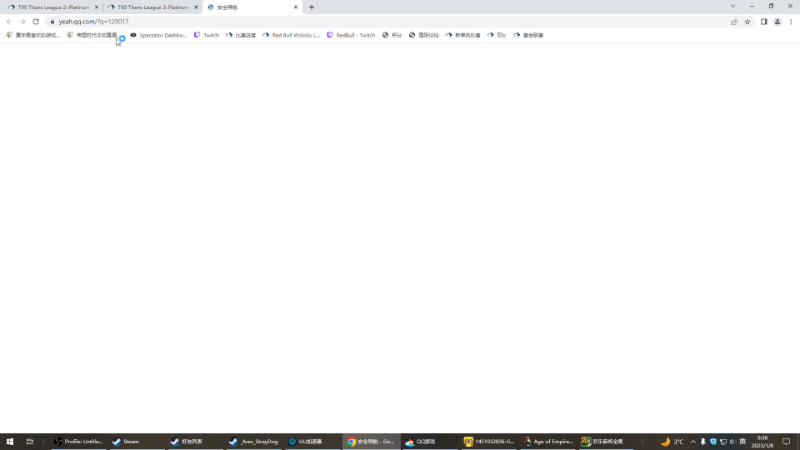Screen dimensions: 800x450
Task: Open the Windows notification center
Action: [786, 441]
